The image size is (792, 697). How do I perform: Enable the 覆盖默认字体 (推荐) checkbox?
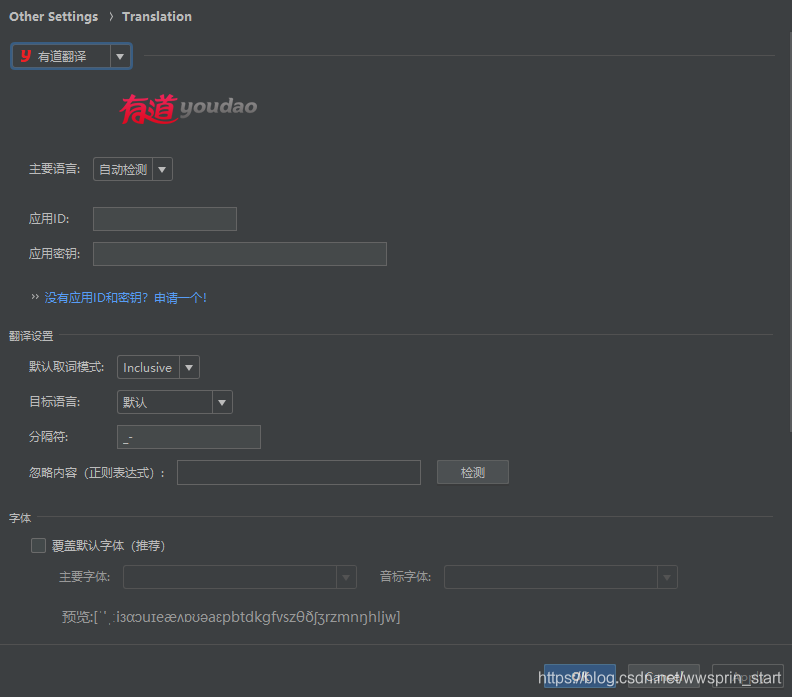coord(38,545)
